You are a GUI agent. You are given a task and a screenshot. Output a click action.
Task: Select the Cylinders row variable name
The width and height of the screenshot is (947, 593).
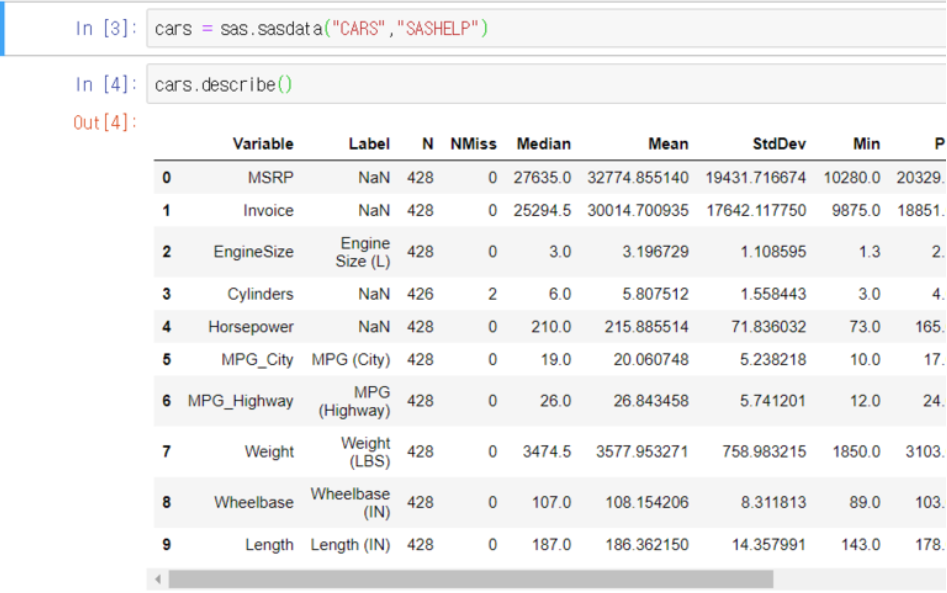[x=260, y=294]
